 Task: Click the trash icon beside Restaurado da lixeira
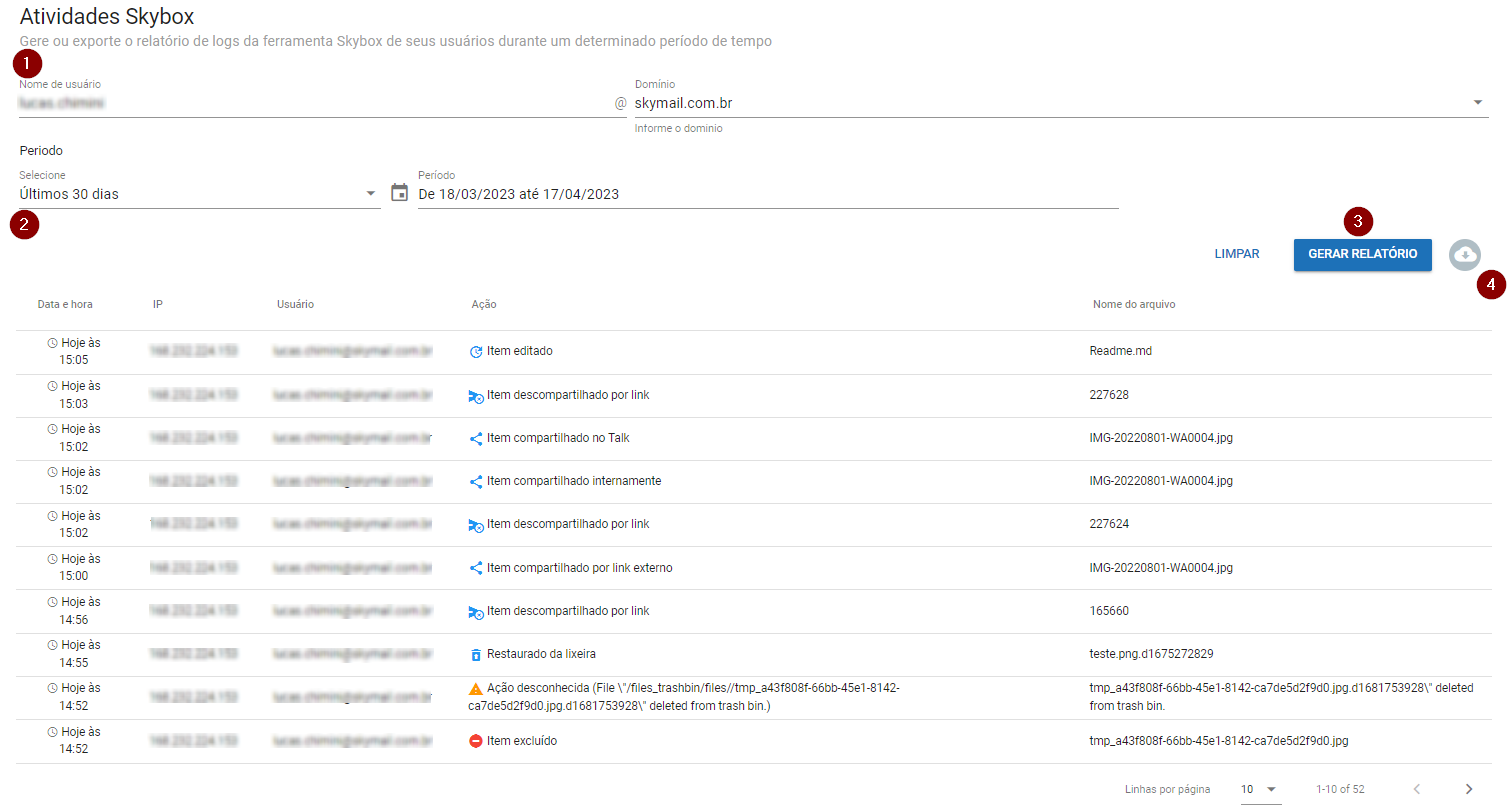476,655
